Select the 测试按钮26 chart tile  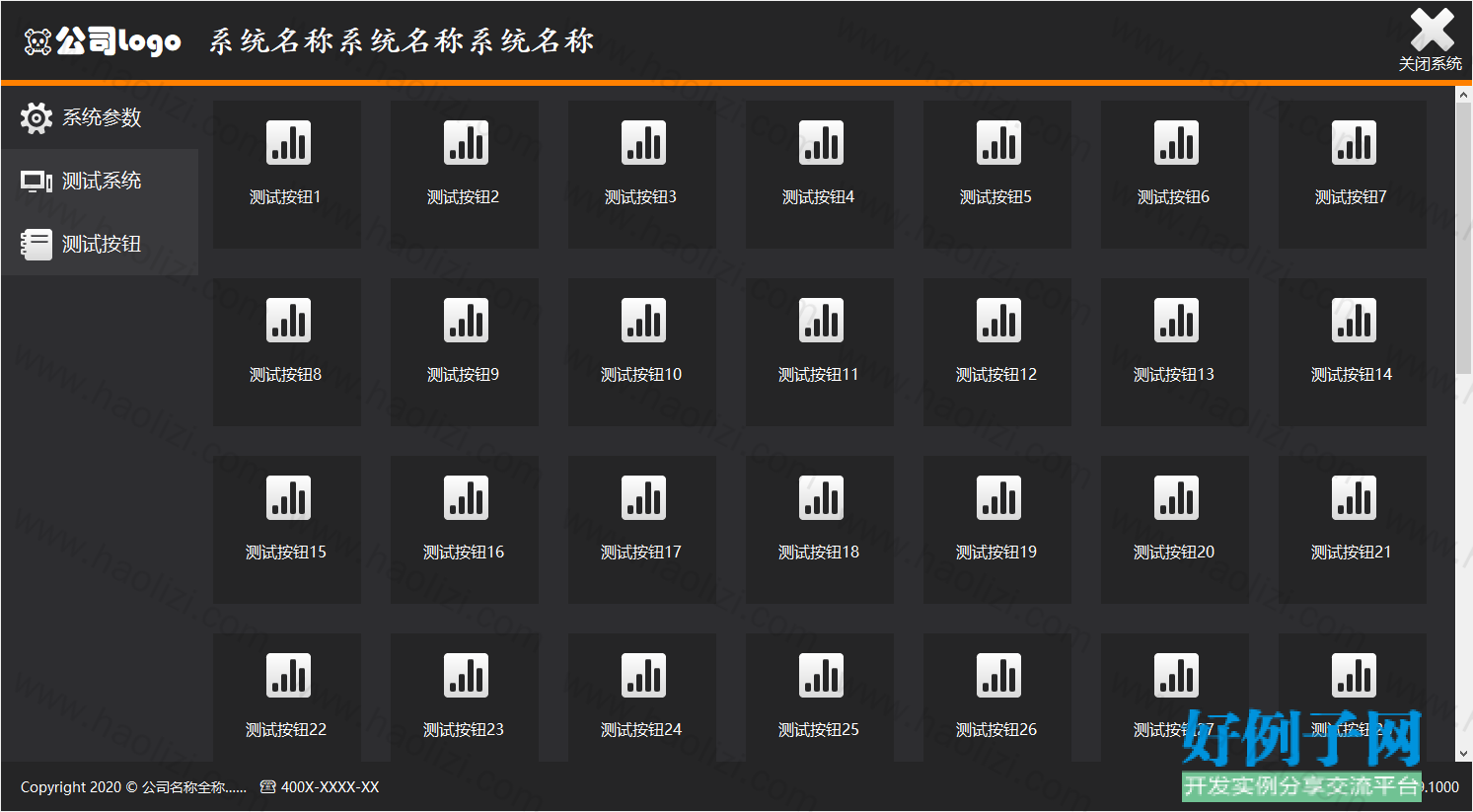(997, 697)
